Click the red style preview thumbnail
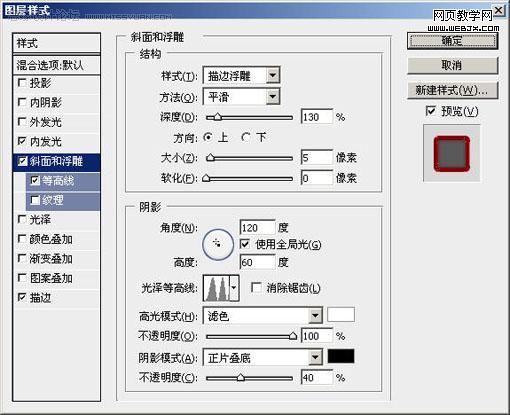 coord(452,154)
